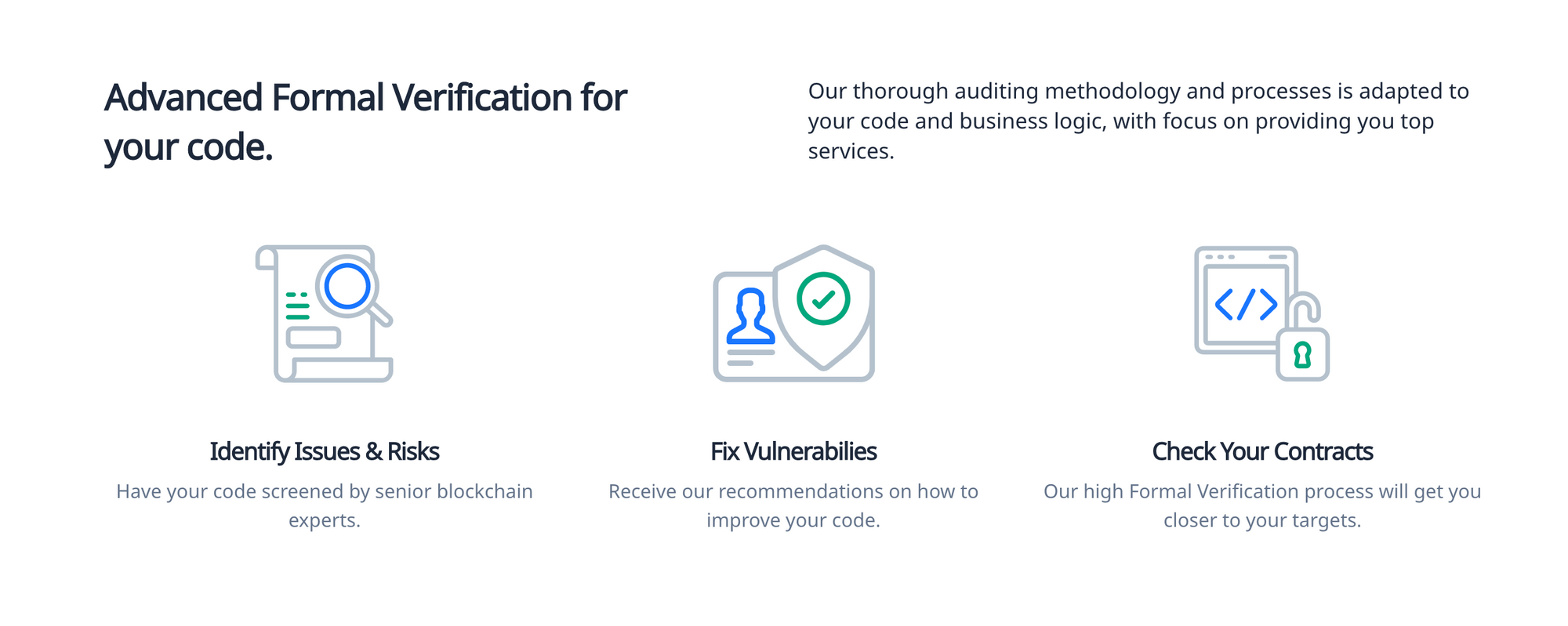Click the blue person silhouette on ID card
Image resolution: width=1568 pixels, height=626 pixels.
750,317
